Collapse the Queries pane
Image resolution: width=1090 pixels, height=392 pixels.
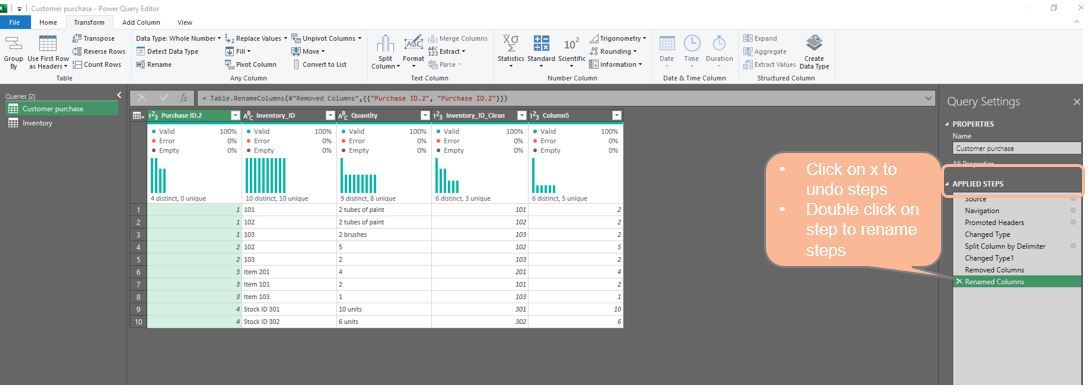[x=119, y=95]
